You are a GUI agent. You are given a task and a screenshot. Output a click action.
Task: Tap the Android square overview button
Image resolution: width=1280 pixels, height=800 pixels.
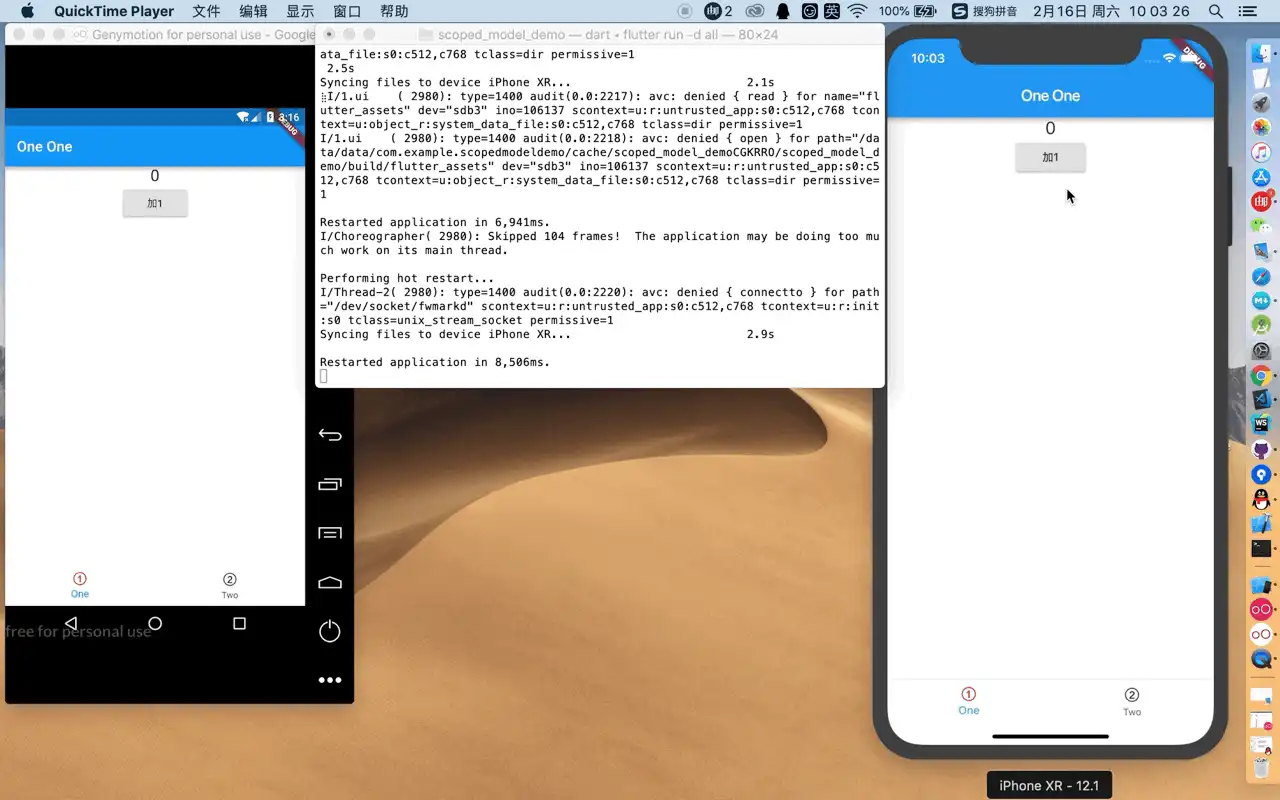[x=239, y=623]
